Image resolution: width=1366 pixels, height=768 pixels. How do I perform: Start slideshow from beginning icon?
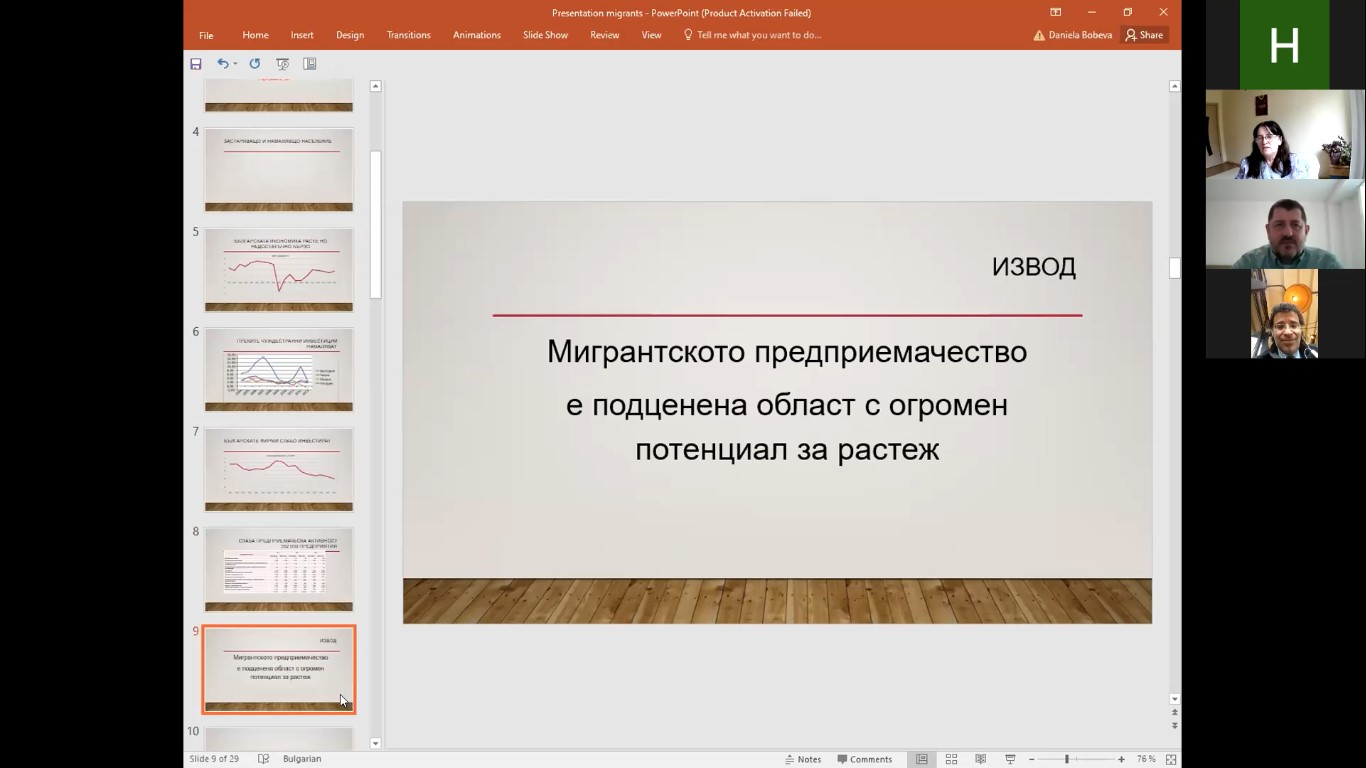[282, 64]
